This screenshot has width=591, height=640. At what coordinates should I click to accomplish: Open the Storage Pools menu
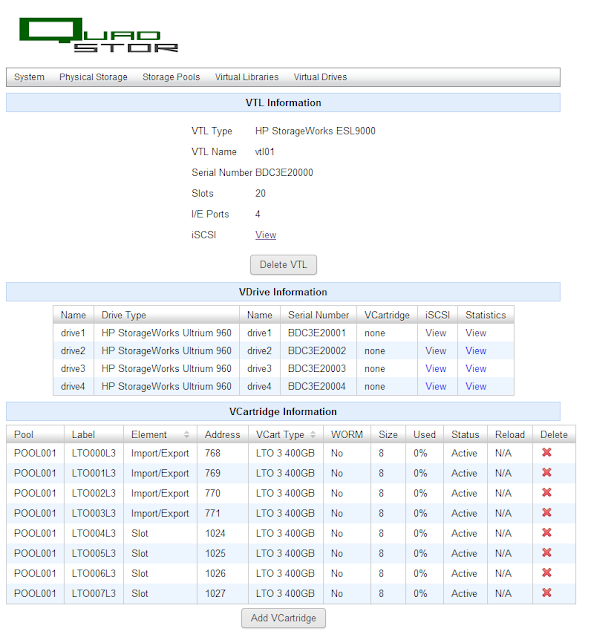click(x=171, y=77)
